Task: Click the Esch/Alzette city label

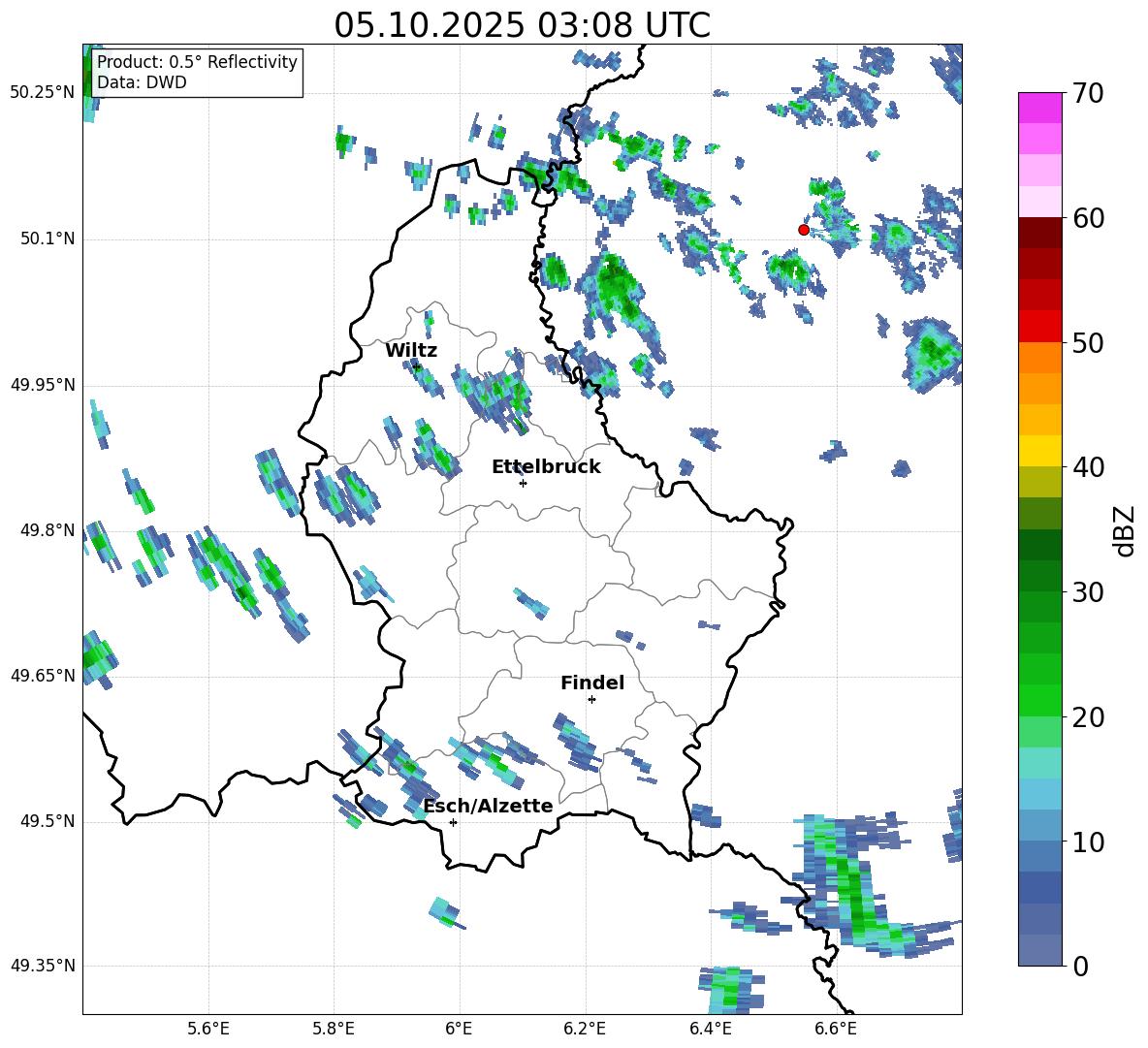Action: (x=488, y=806)
